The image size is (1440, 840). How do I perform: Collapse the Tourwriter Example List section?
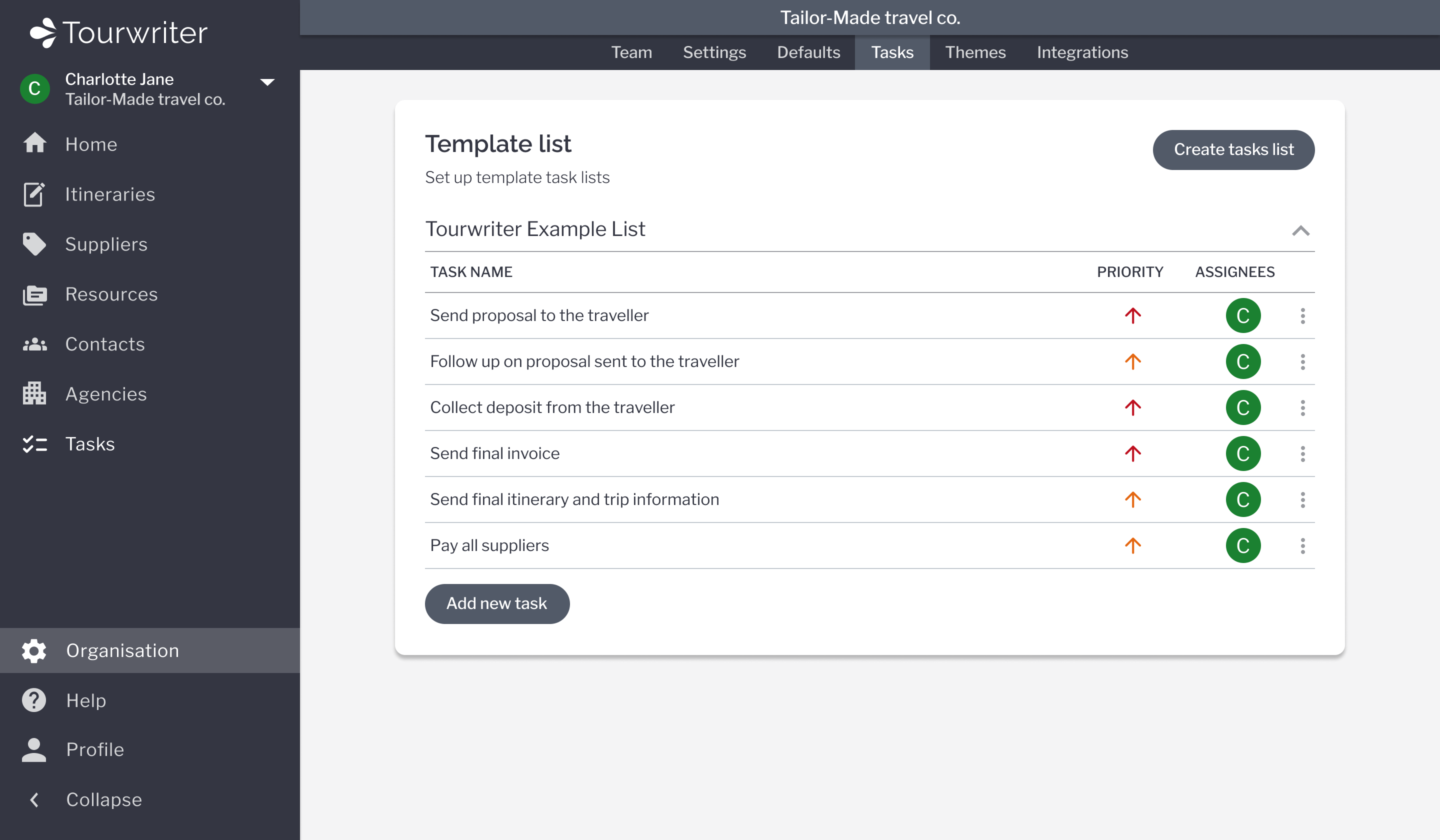(x=1300, y=230)
